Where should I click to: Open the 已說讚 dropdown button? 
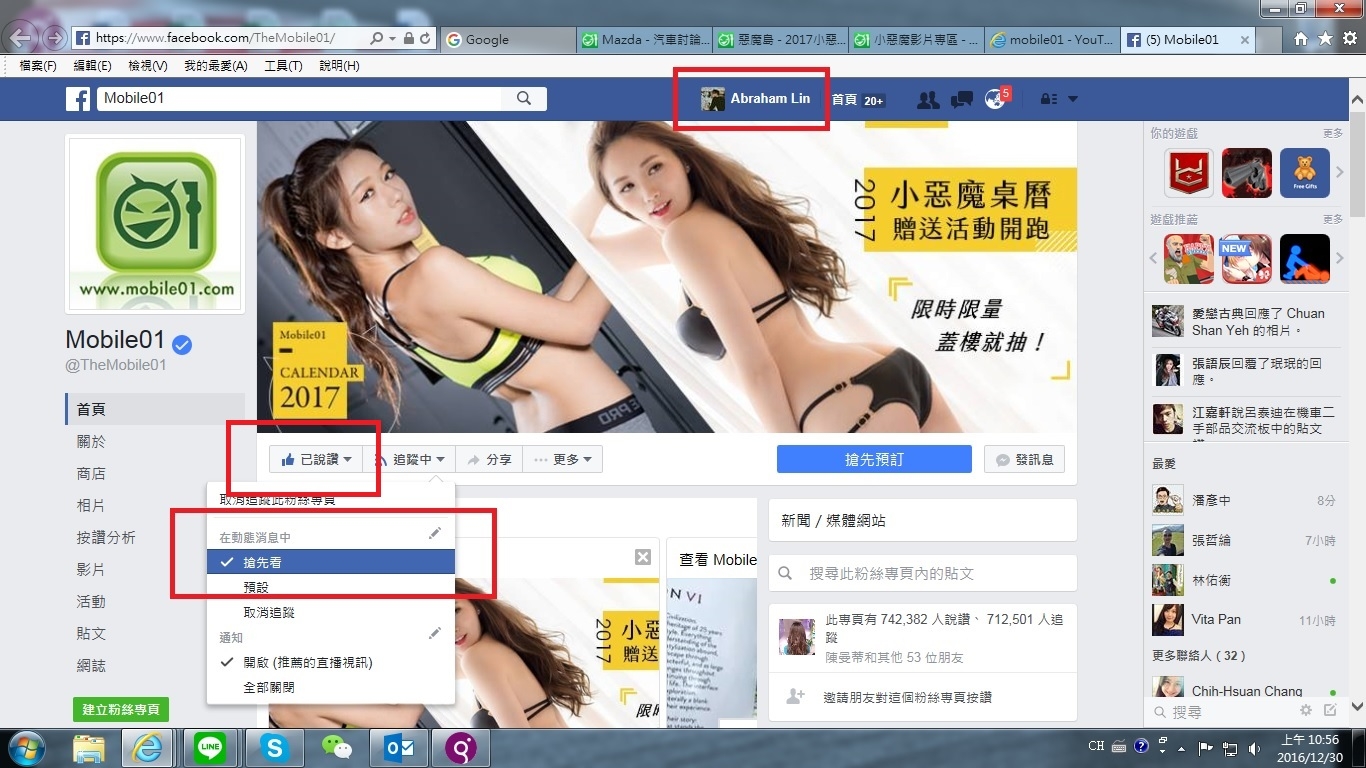[x=316, y=460]
